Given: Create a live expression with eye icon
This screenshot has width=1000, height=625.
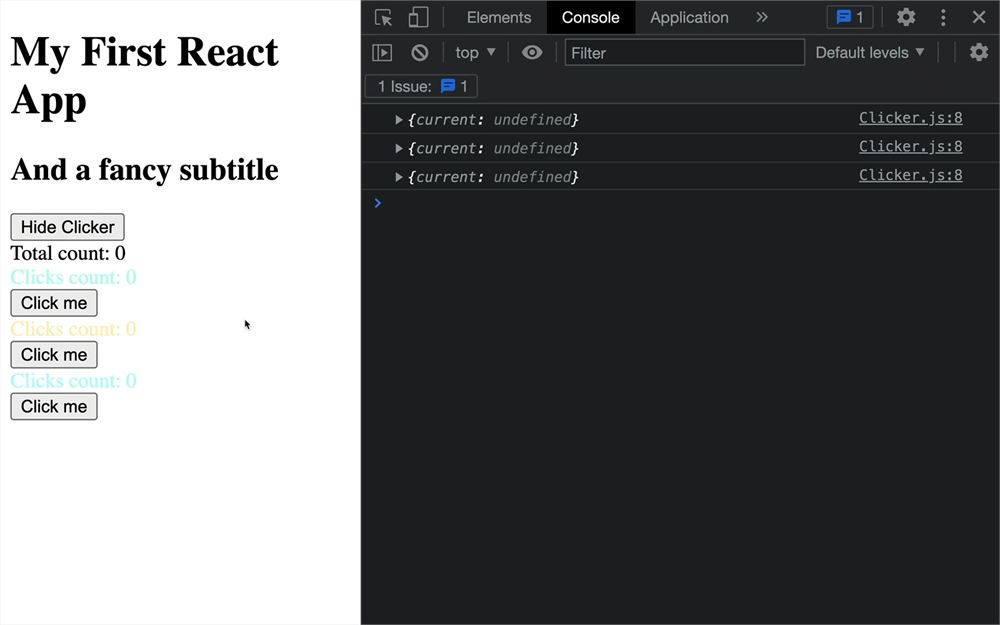Looking at the screenshot, I should point(532,52).
